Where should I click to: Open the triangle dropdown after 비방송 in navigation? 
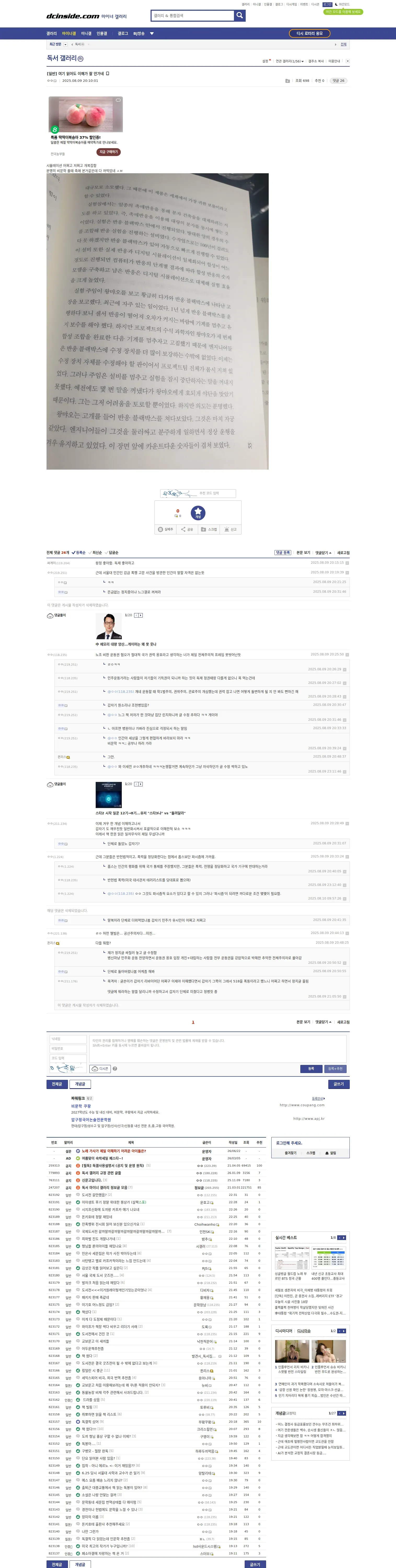point(152,33)
